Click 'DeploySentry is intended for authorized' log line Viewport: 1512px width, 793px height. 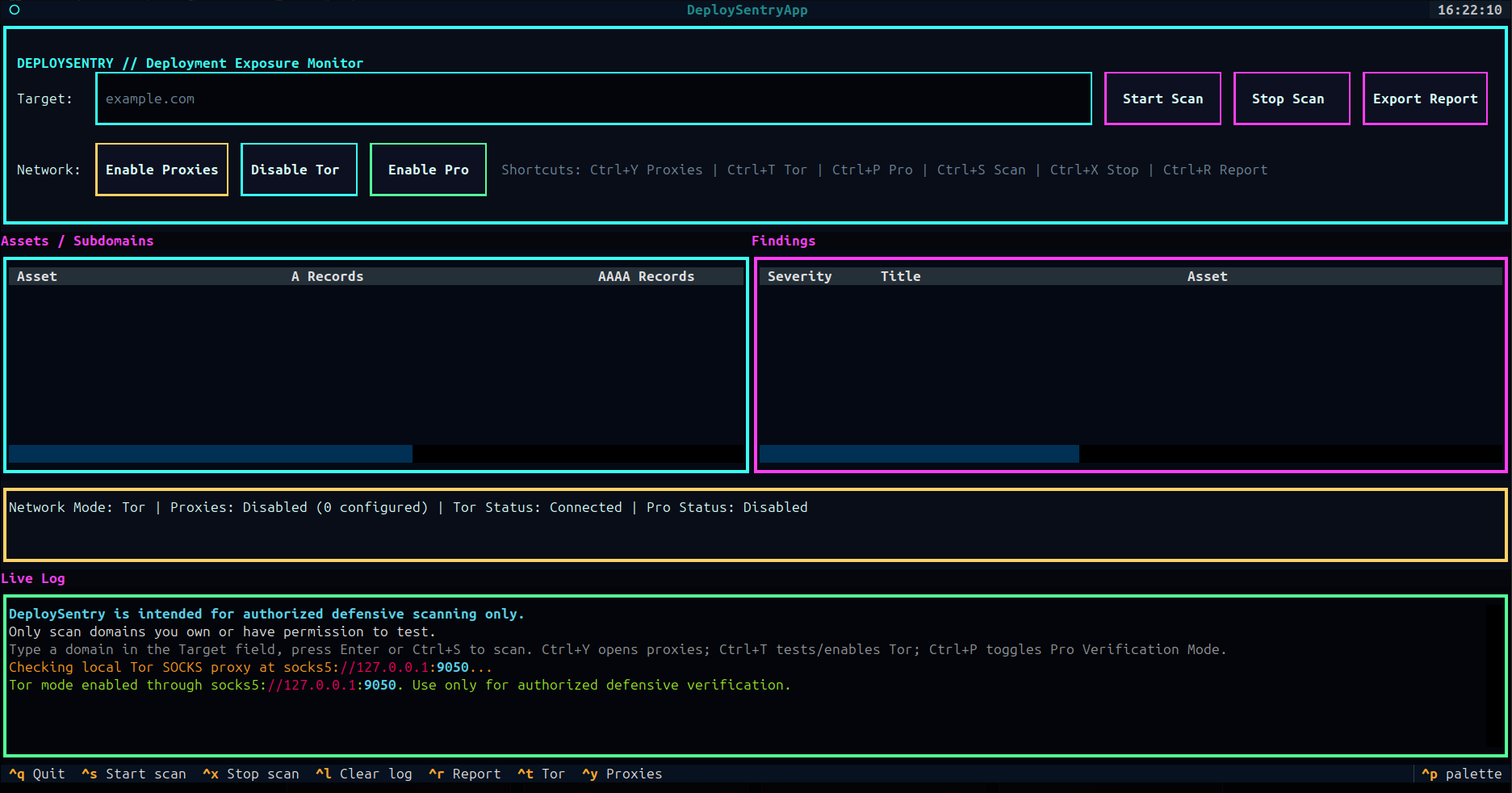click(266, 614)
